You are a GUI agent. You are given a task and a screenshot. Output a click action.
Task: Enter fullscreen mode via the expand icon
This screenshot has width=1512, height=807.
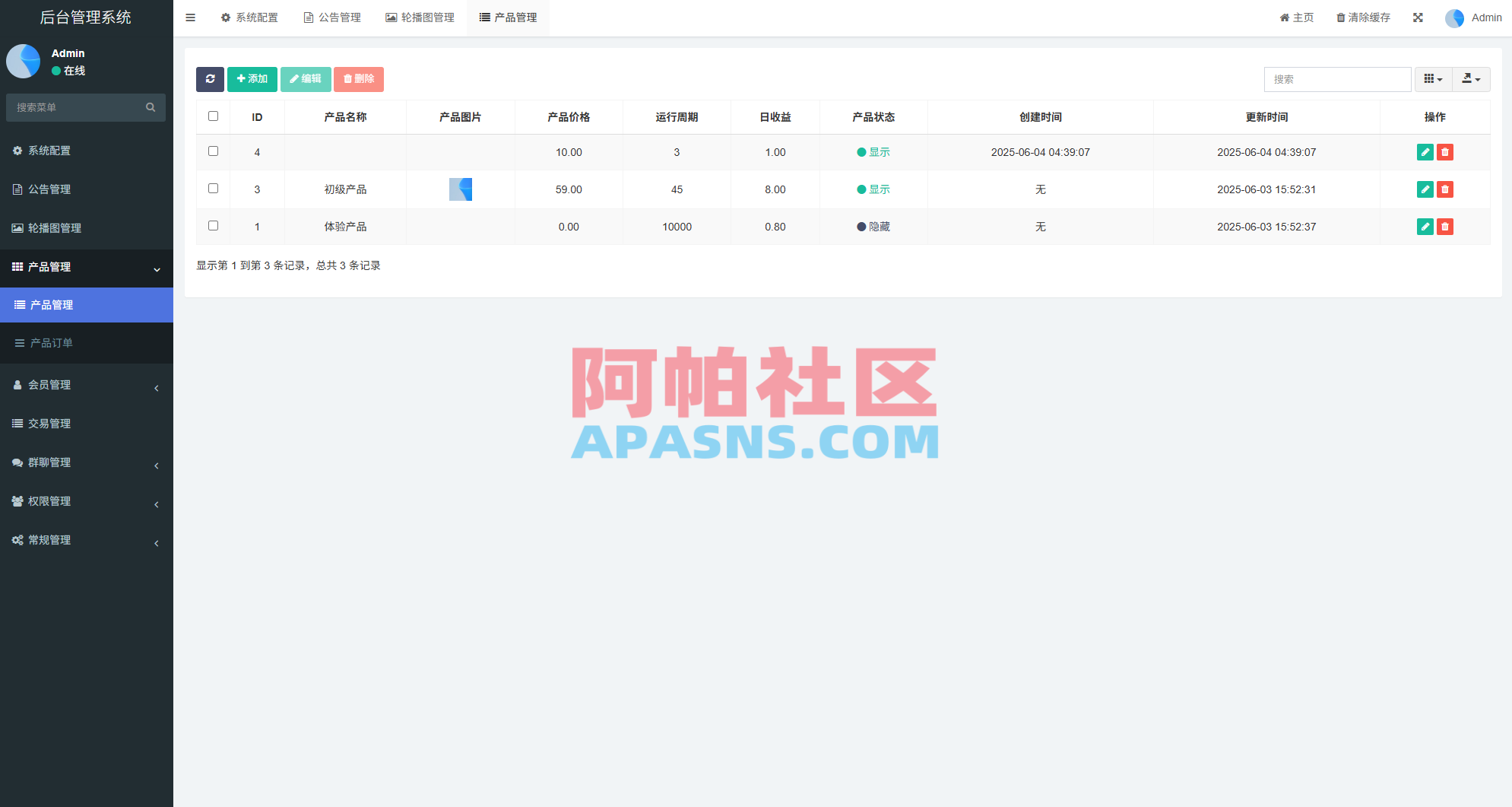[x=1418, y=17]
